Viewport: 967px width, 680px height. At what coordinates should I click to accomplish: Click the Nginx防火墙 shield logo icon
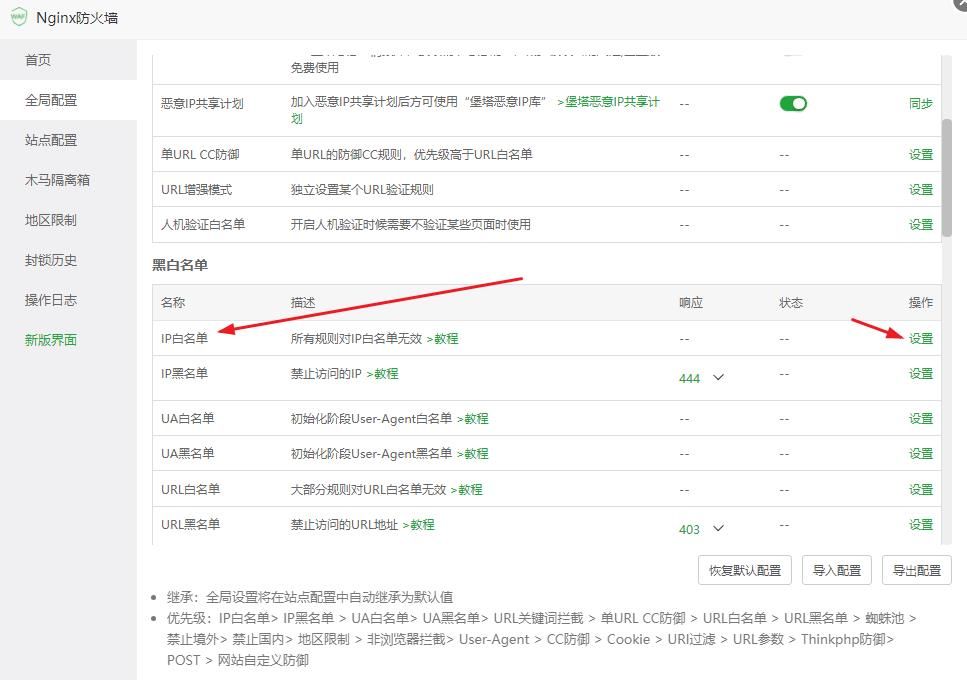[x=17, y=17]
